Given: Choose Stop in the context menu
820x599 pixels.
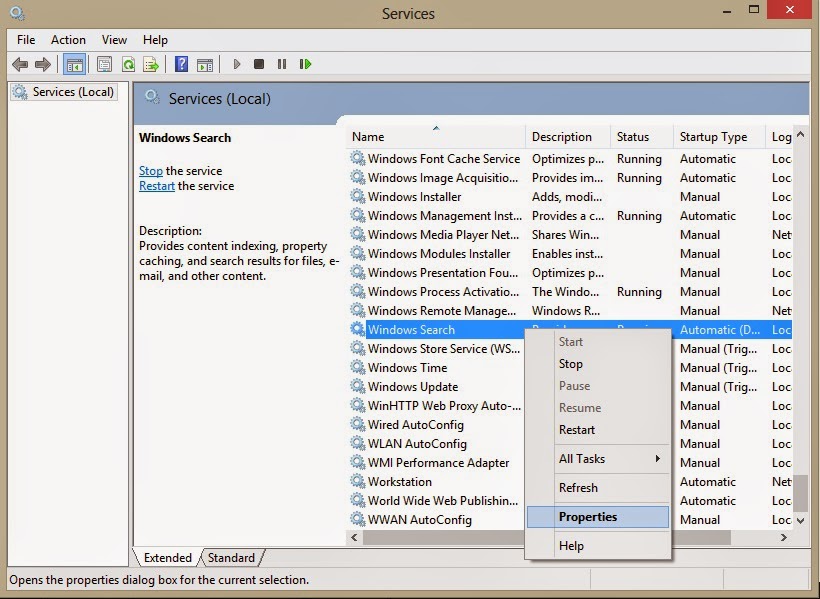Looking at the screenshot, I should pos(598,364).
